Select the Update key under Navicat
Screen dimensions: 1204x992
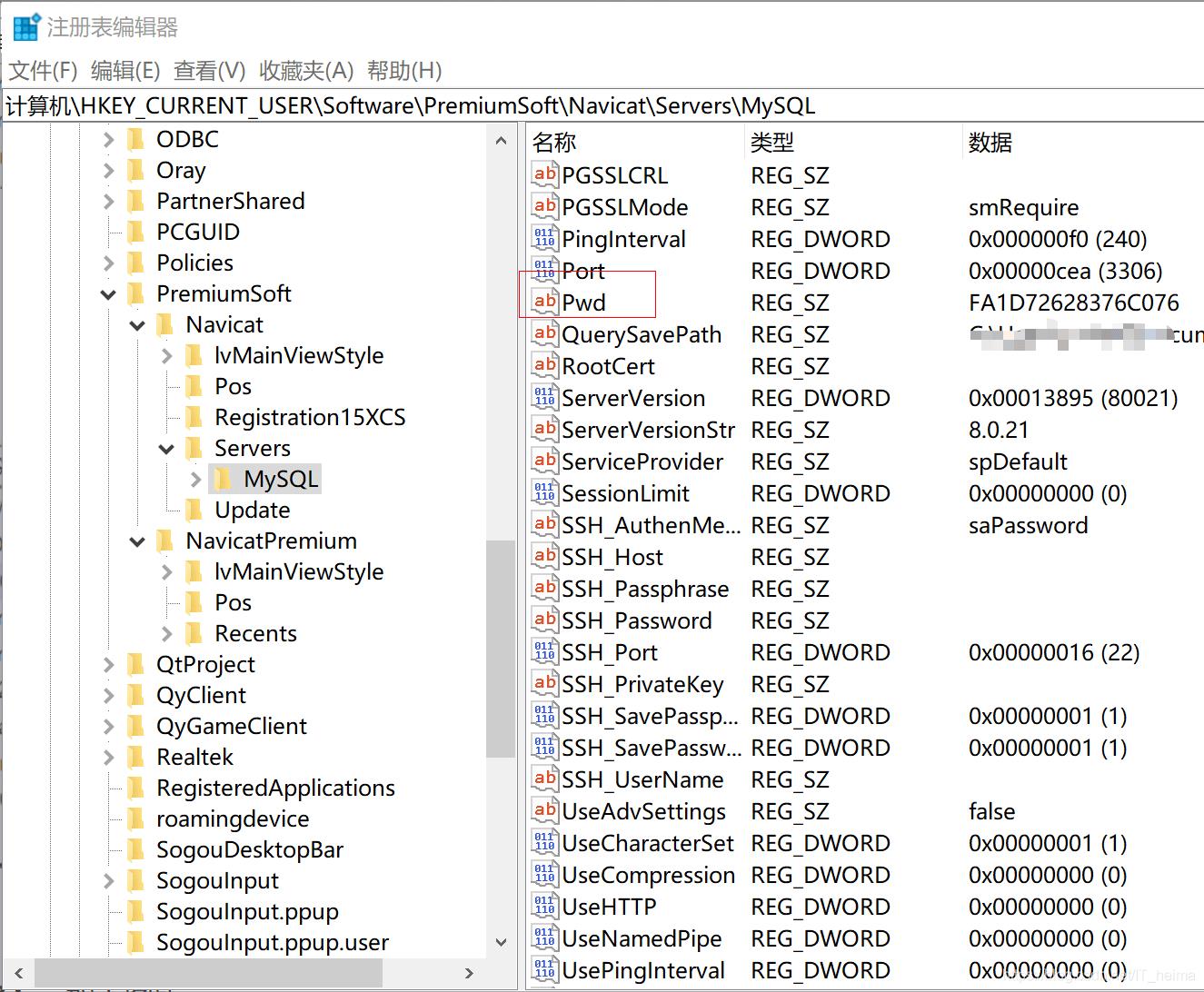coord(252,510)
